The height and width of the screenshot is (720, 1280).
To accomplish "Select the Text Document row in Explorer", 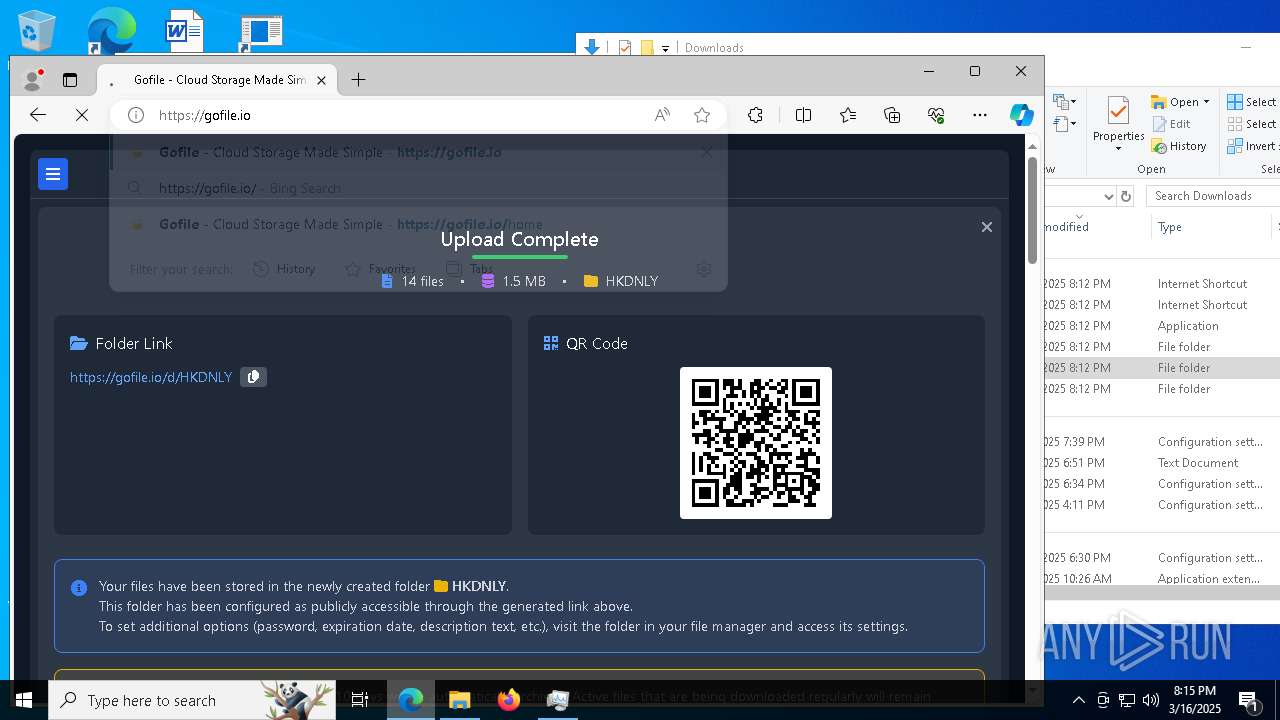I will pyautogui.click(x=1162, y=463).
